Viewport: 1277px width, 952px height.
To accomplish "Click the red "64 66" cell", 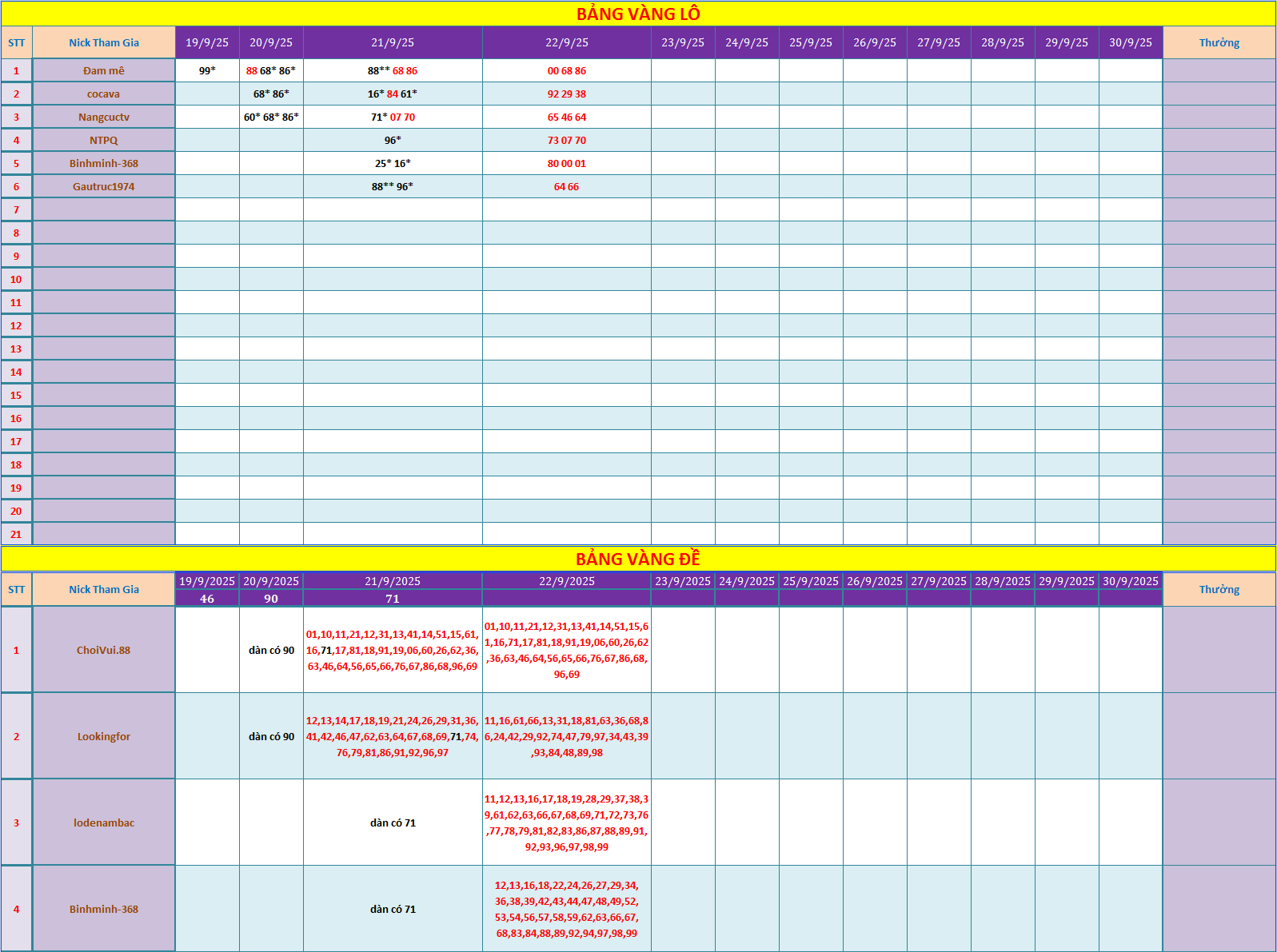I will pos(566,186).
